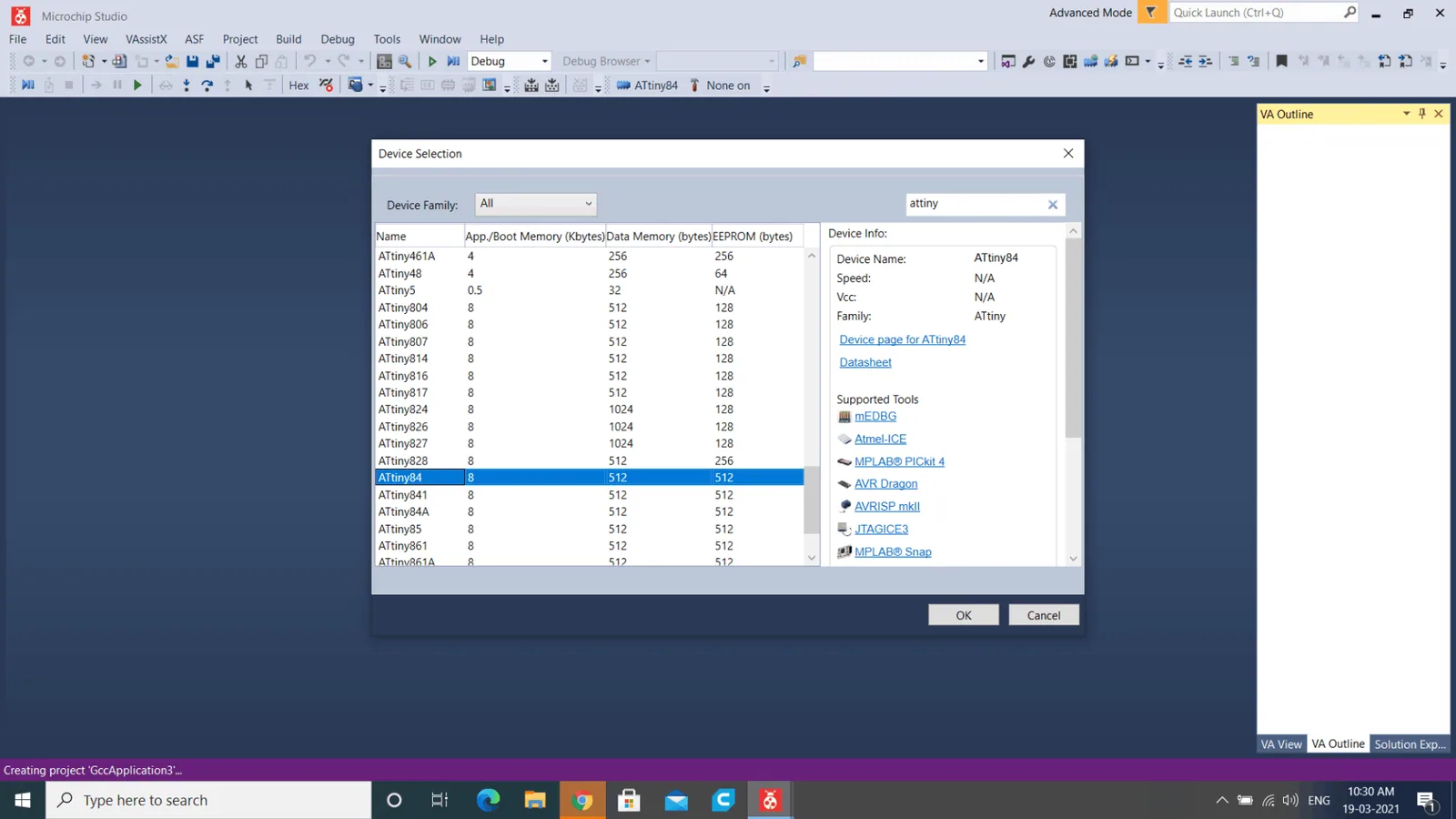Expand the VA Outline panel options arrow
This screenshot has width=1456, height=819.
[1407, 114]
